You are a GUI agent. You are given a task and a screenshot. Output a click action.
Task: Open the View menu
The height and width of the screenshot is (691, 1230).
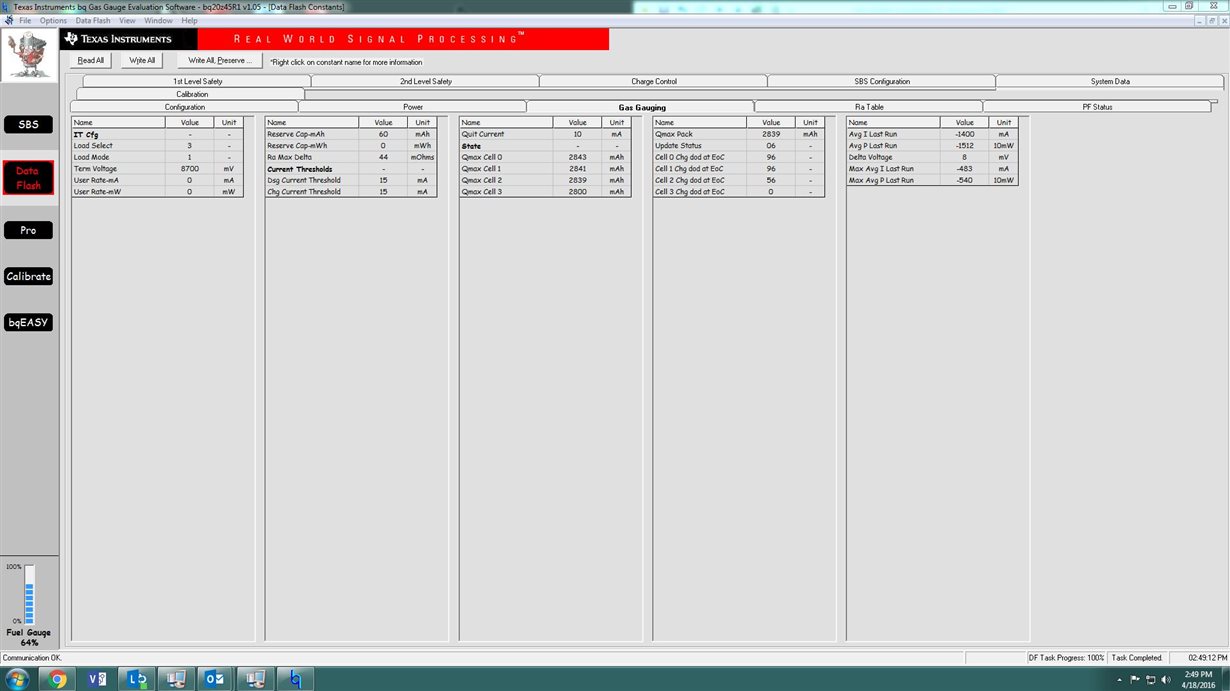(x=127, y=20)
